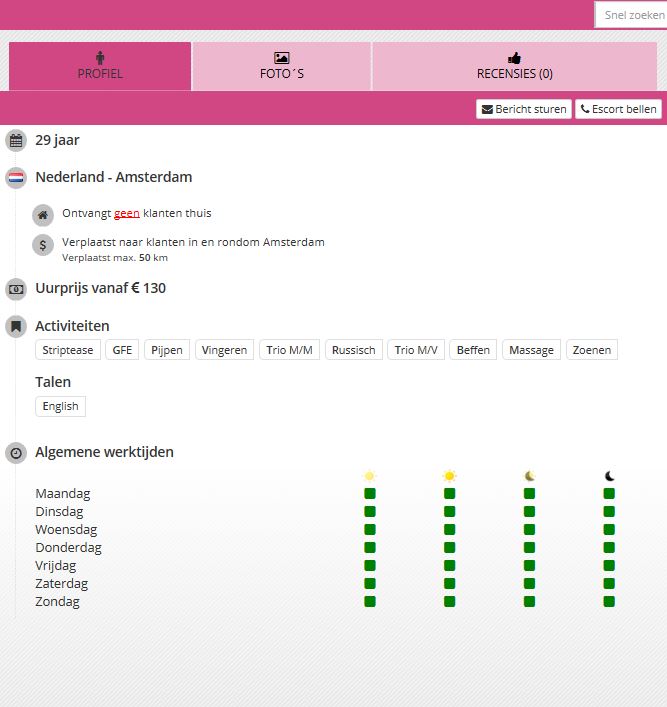Click the clock icon beside Algemene werktijden
This screenshot has height=707, width=667.
[x=16, y=453]
